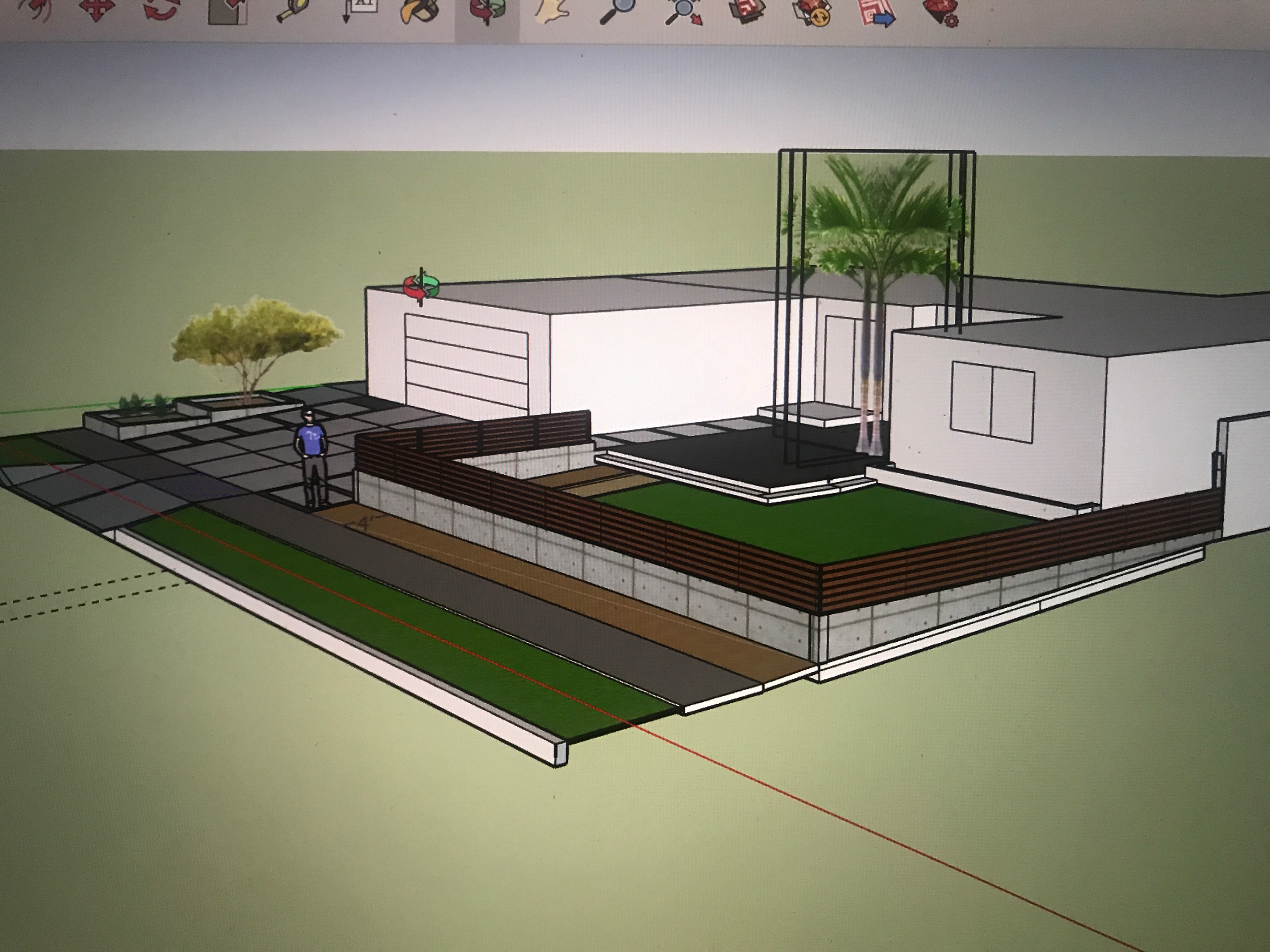
Task: Click Send to LayOut icon
Action: coord(877,13)
